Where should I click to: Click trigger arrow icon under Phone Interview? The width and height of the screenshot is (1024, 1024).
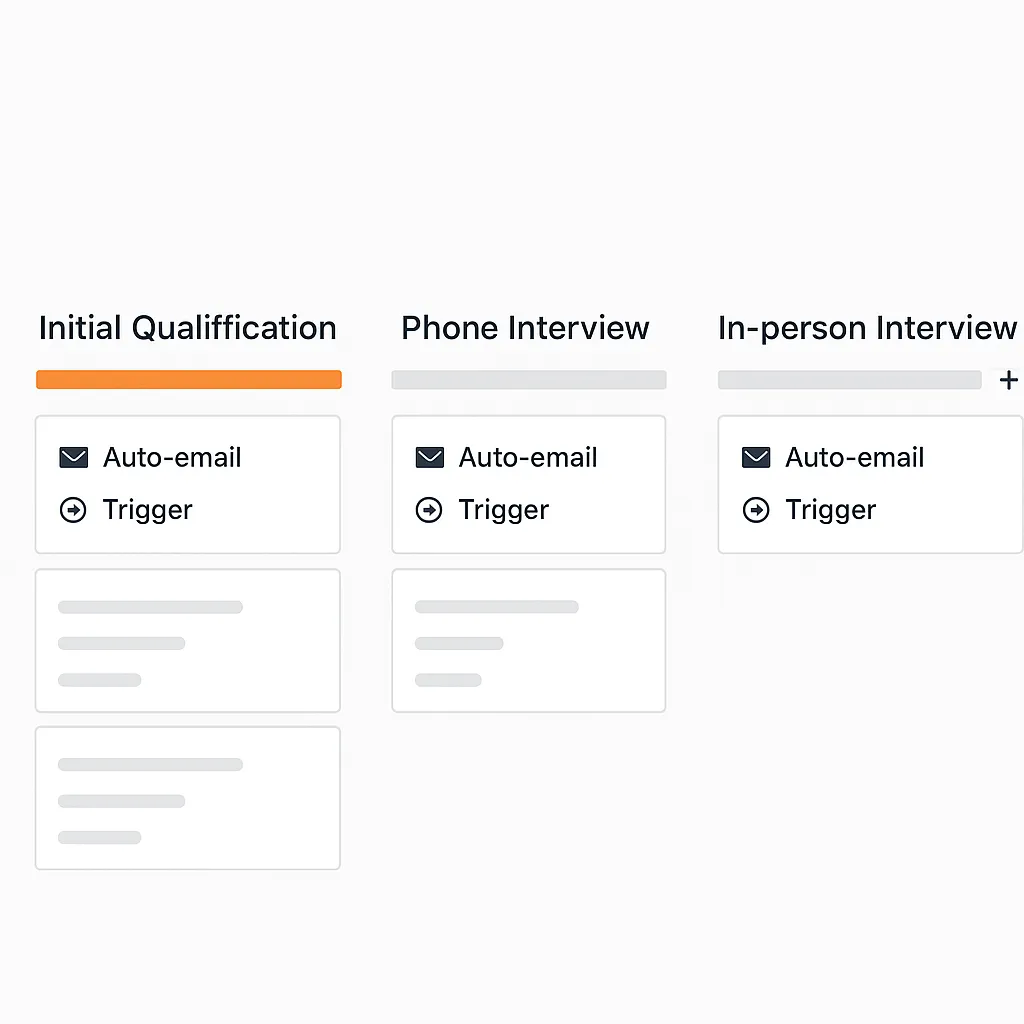429,510
